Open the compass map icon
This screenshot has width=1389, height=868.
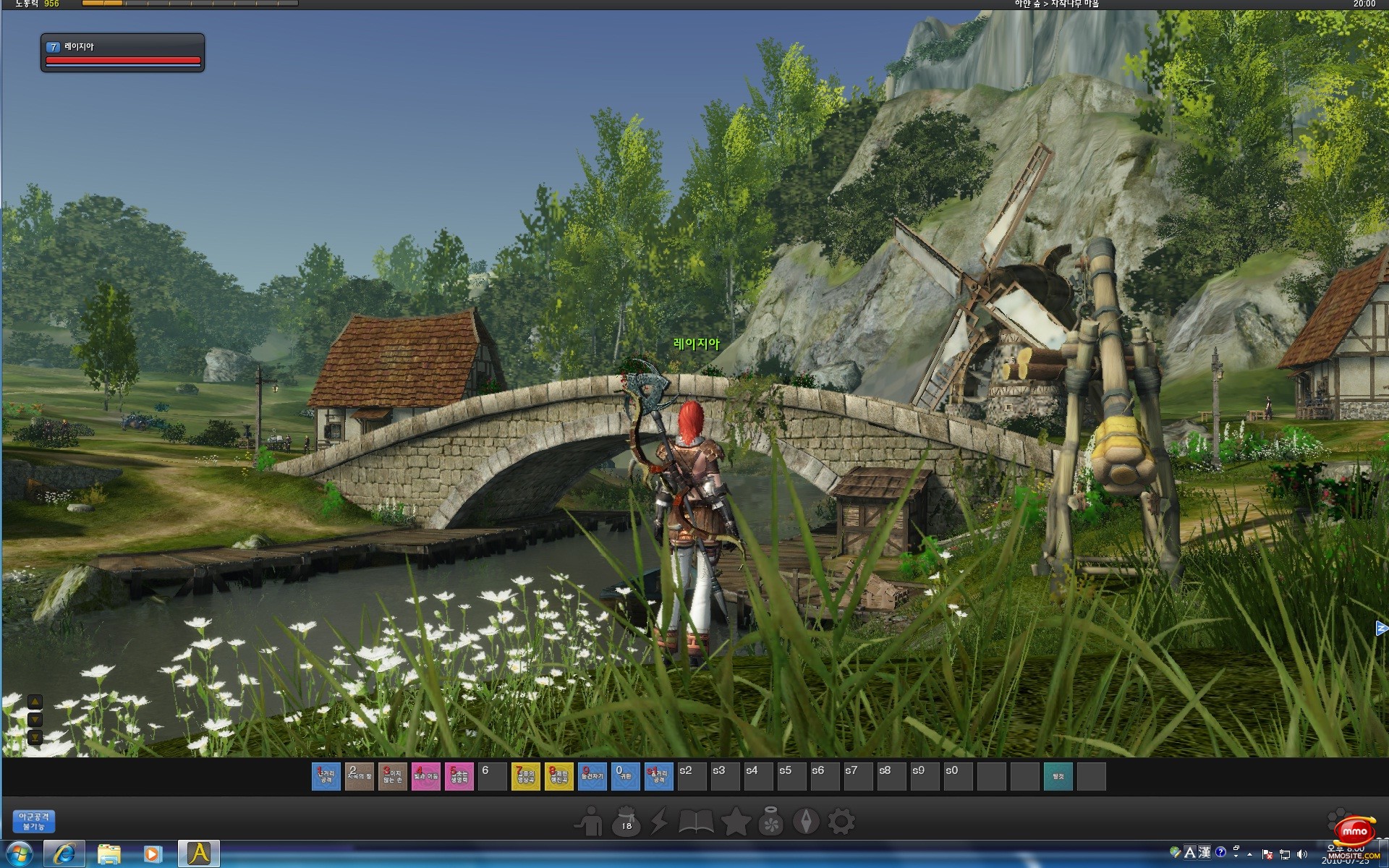(x=806, y=822)
